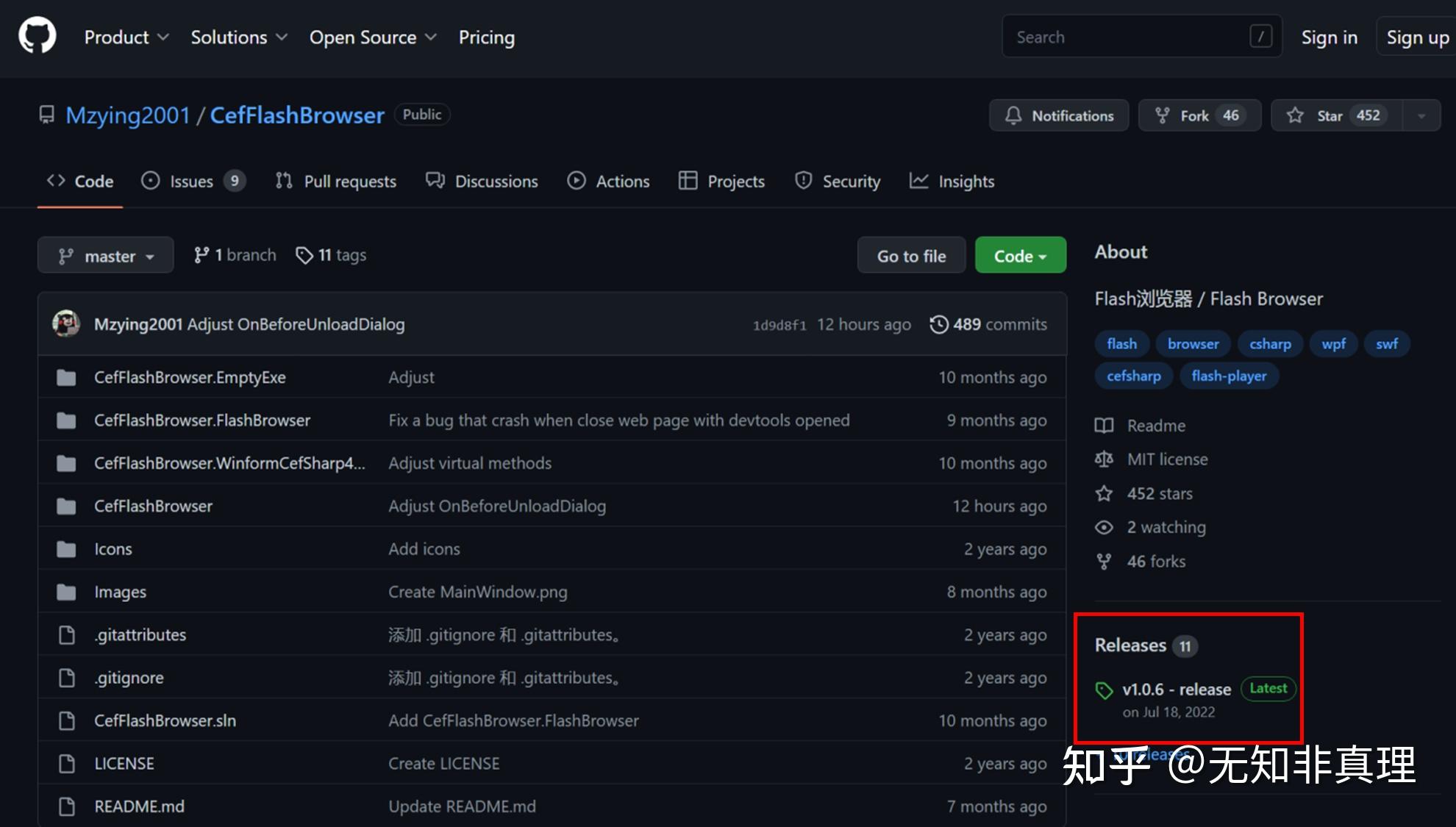Screen dimensions: 1456x827
Task: Expand the Product menu chevron
Action: tap(164, 37)
